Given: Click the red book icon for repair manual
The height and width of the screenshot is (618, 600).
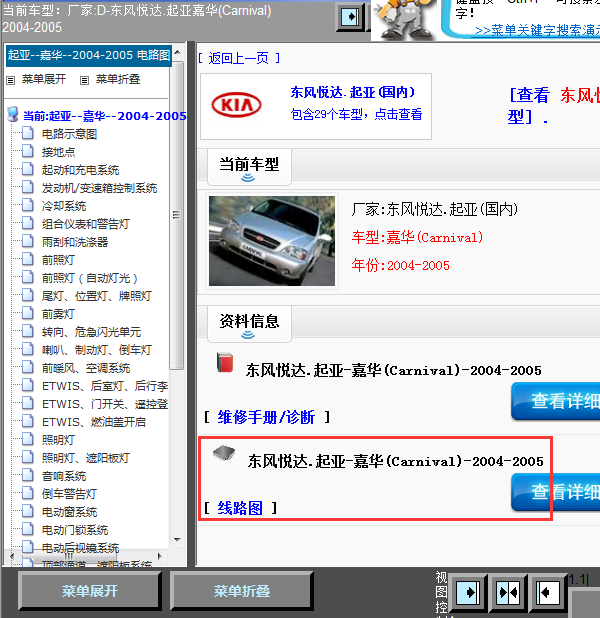Looking at the screenshot, I should tap(225, 363).
